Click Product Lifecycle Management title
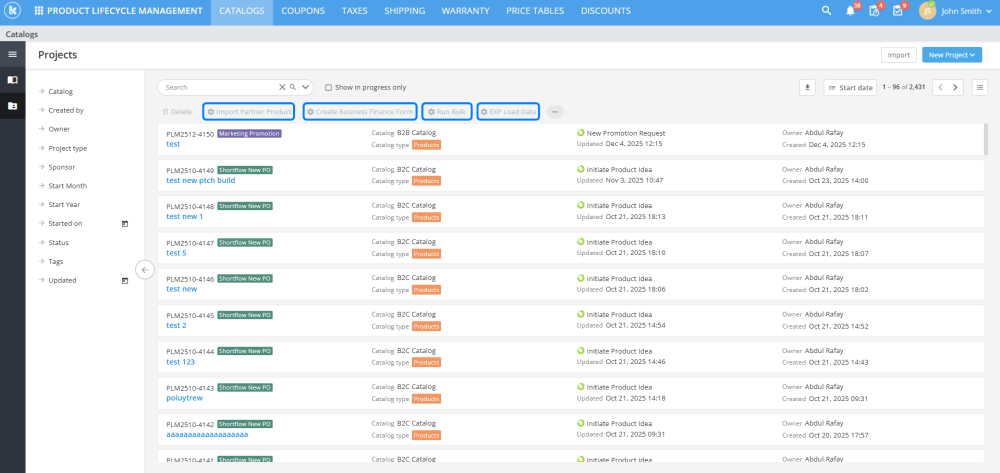 (125, 11)
